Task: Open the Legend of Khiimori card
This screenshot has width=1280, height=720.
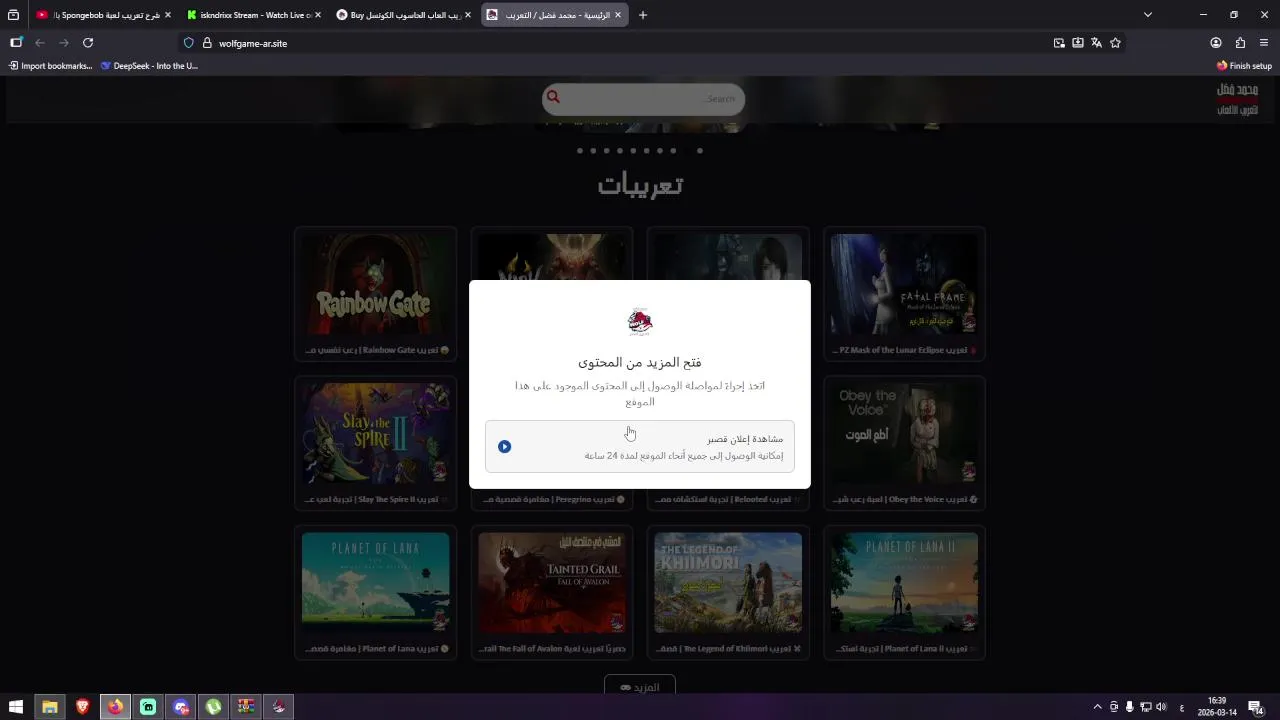Action: 728,592
